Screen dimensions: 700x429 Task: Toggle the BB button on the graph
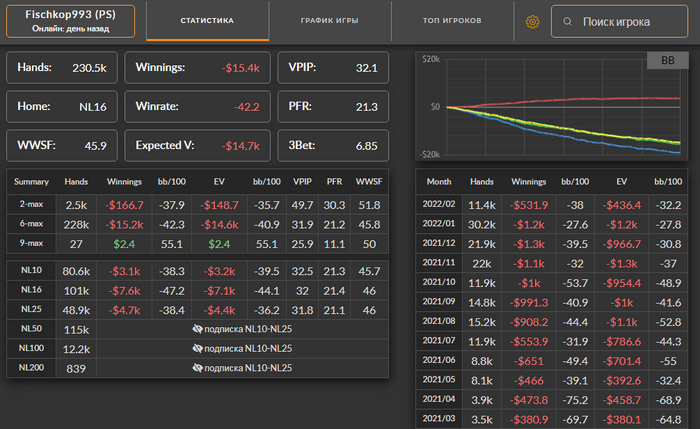point(668,60)
